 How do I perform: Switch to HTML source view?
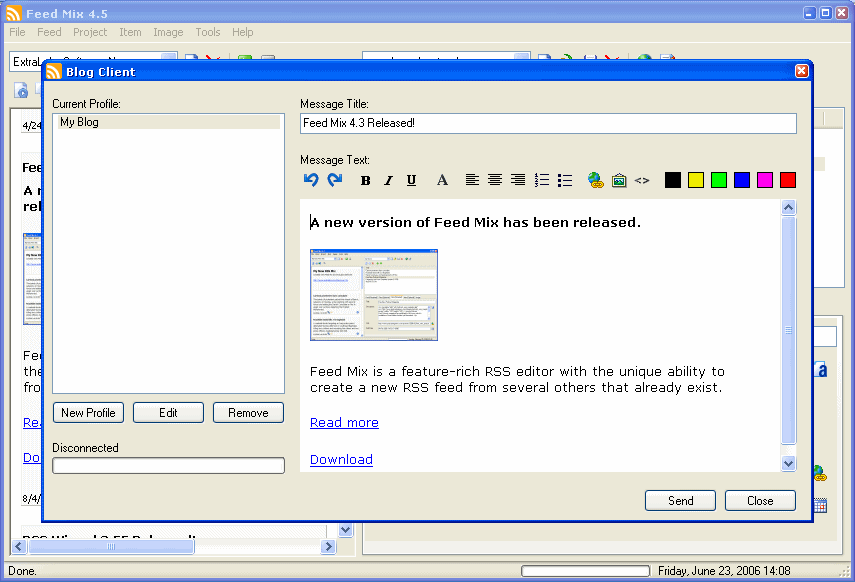tap(642, 180)
